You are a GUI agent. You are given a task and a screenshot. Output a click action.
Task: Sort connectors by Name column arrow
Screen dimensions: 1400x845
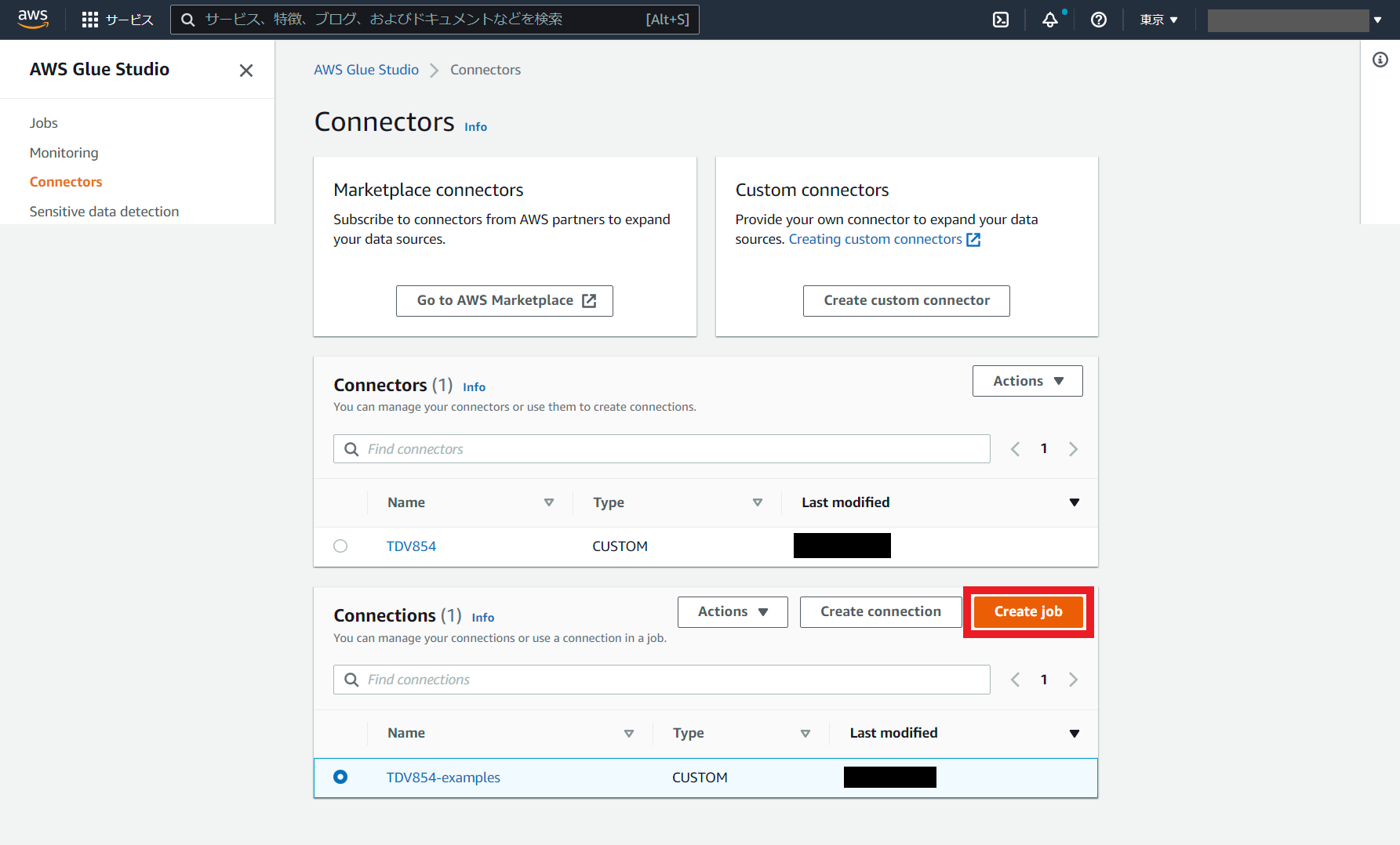click(549, 502)
